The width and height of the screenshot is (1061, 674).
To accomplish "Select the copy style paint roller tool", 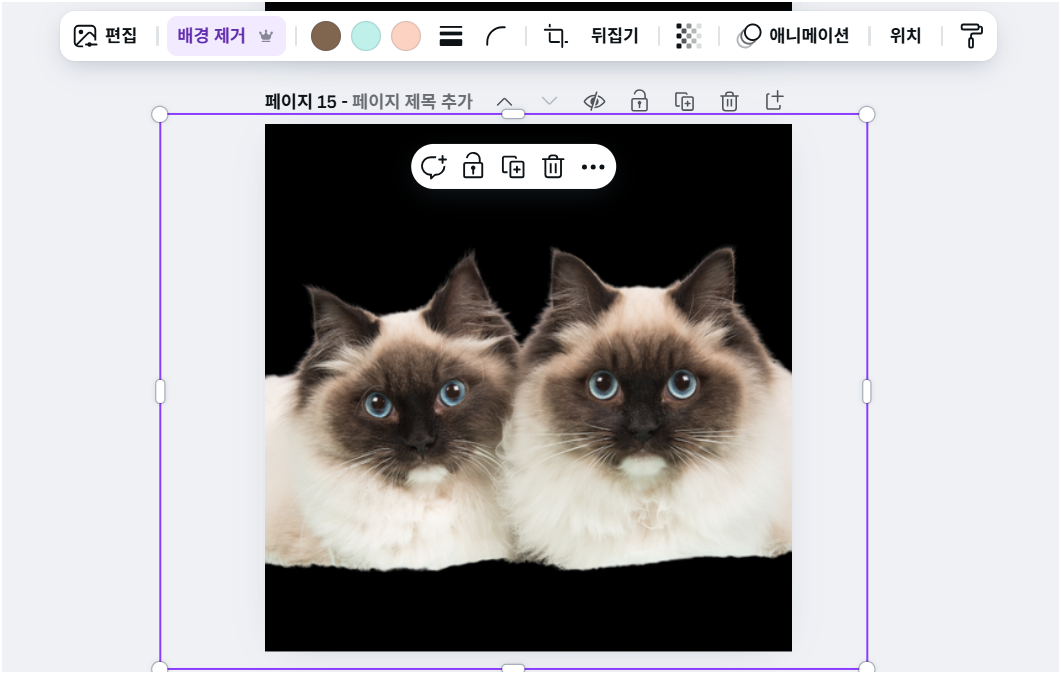I will 969,35.
